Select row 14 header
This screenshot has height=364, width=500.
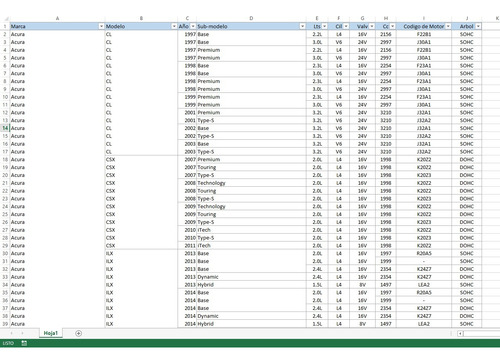pos(5,128)
